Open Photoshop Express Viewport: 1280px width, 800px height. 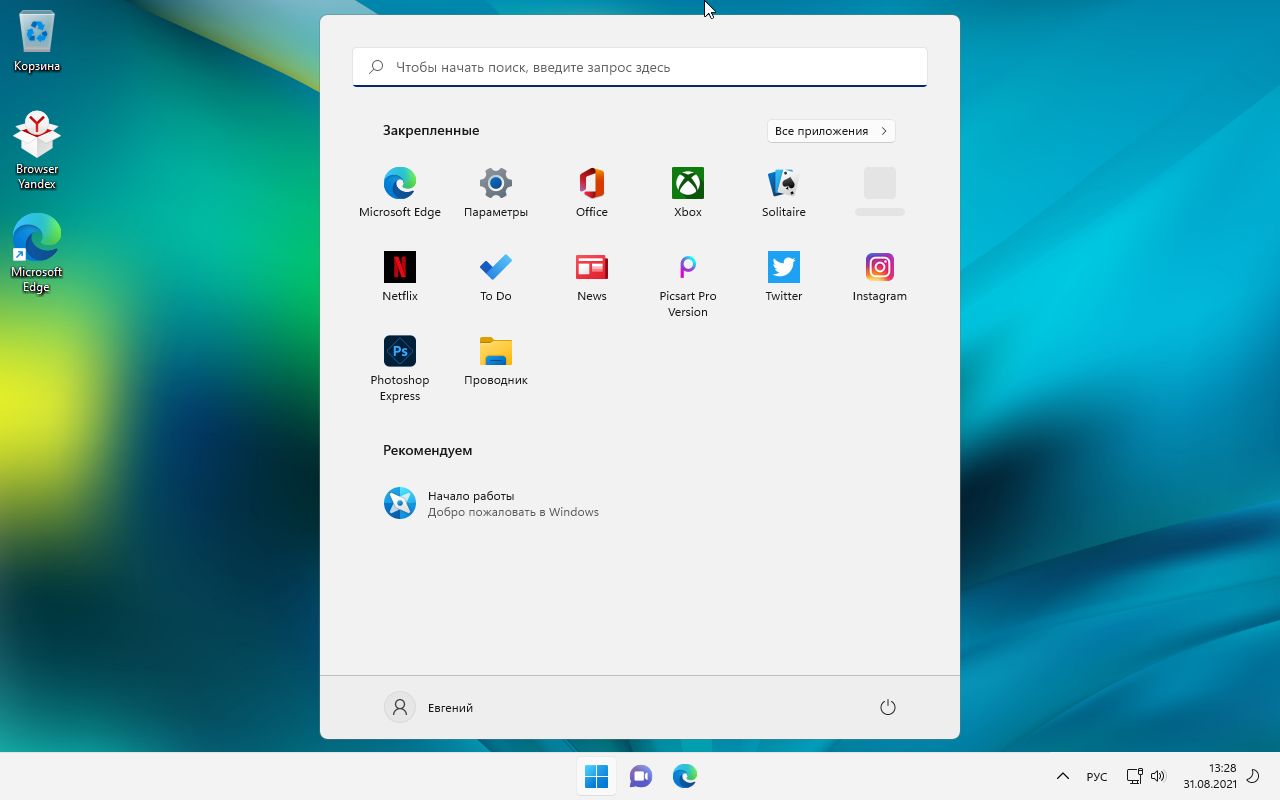[x=400, y=369]
